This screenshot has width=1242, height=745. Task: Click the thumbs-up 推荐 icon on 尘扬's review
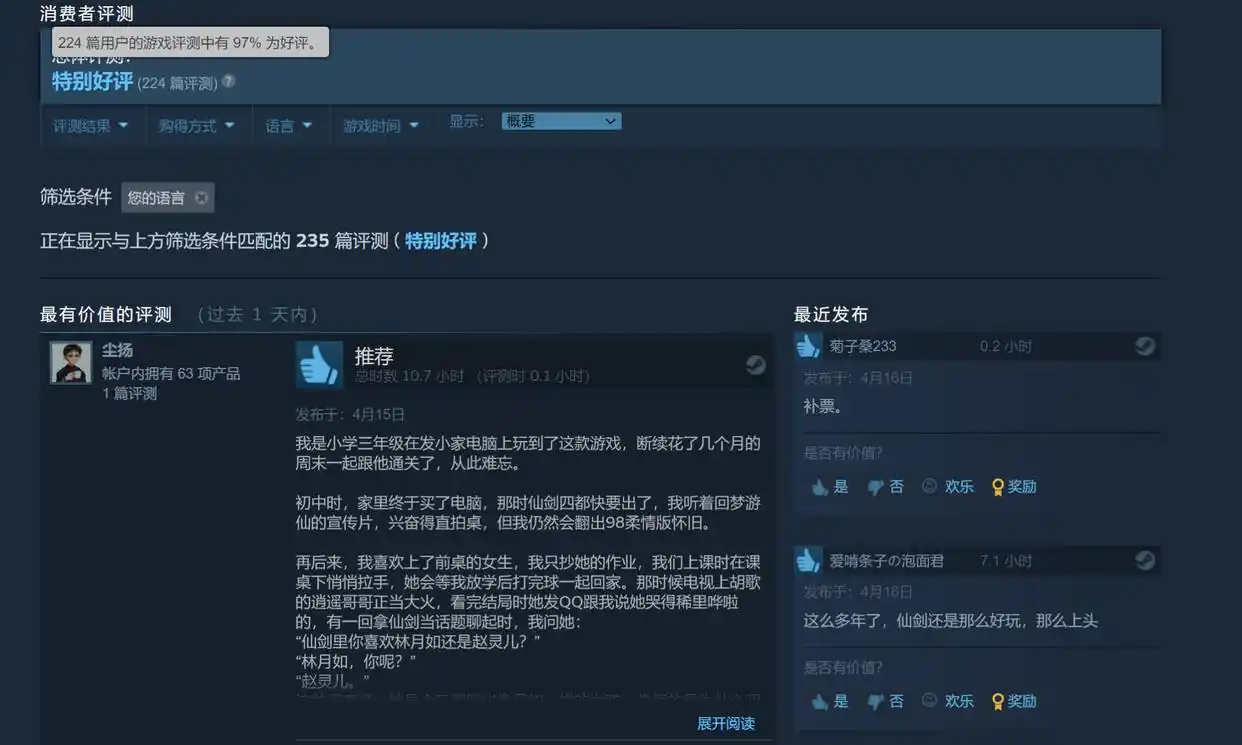(318, 365)
